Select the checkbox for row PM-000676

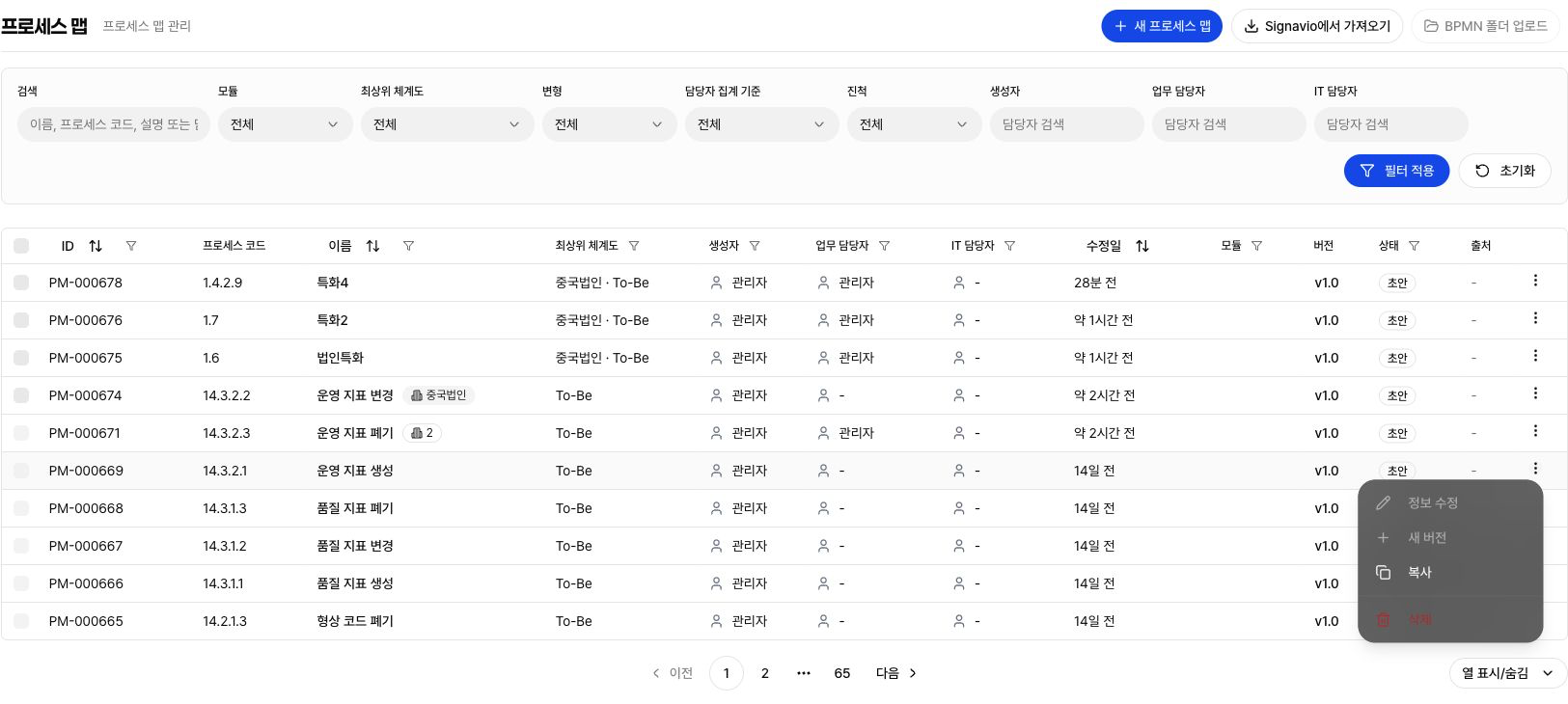[x=21, y=320]
